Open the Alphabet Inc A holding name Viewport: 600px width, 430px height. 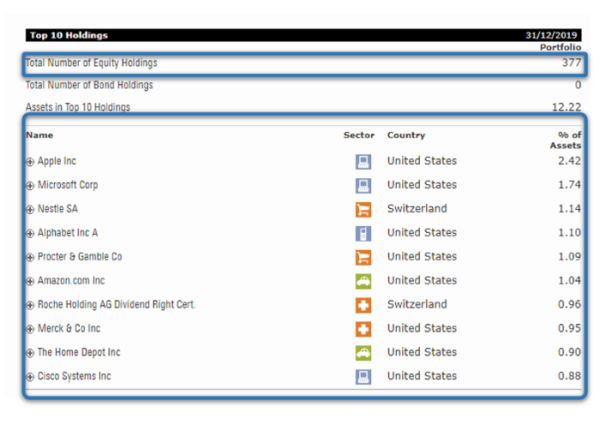point(68,233)
